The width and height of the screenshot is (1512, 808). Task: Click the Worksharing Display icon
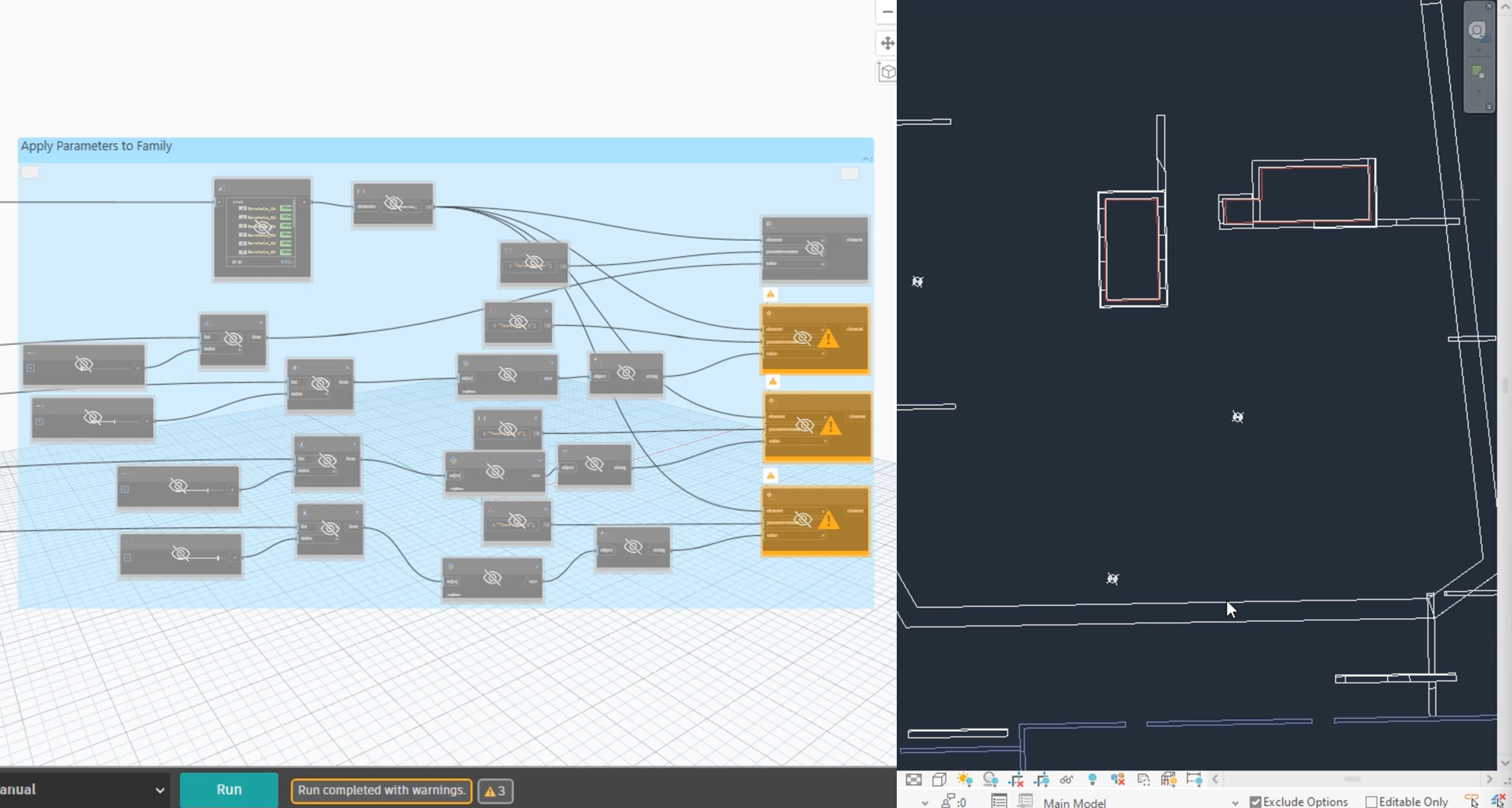pos(1117,779)
